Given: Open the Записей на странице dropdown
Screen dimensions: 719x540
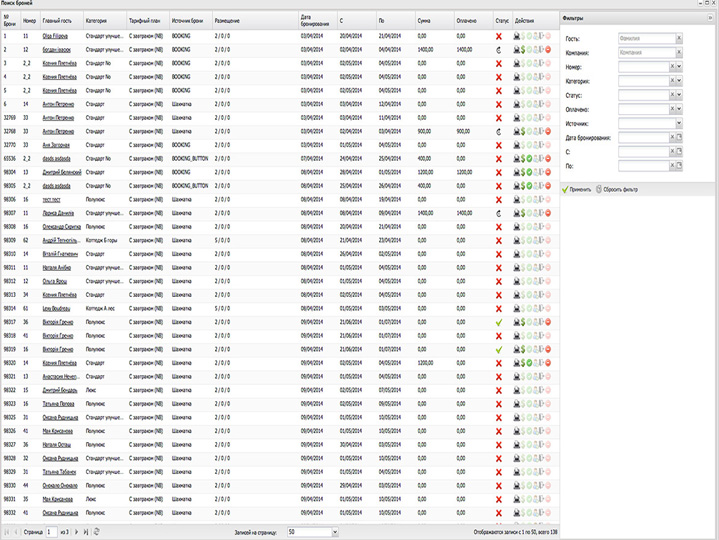Looking at the screenshot, I should click(335, 533).
